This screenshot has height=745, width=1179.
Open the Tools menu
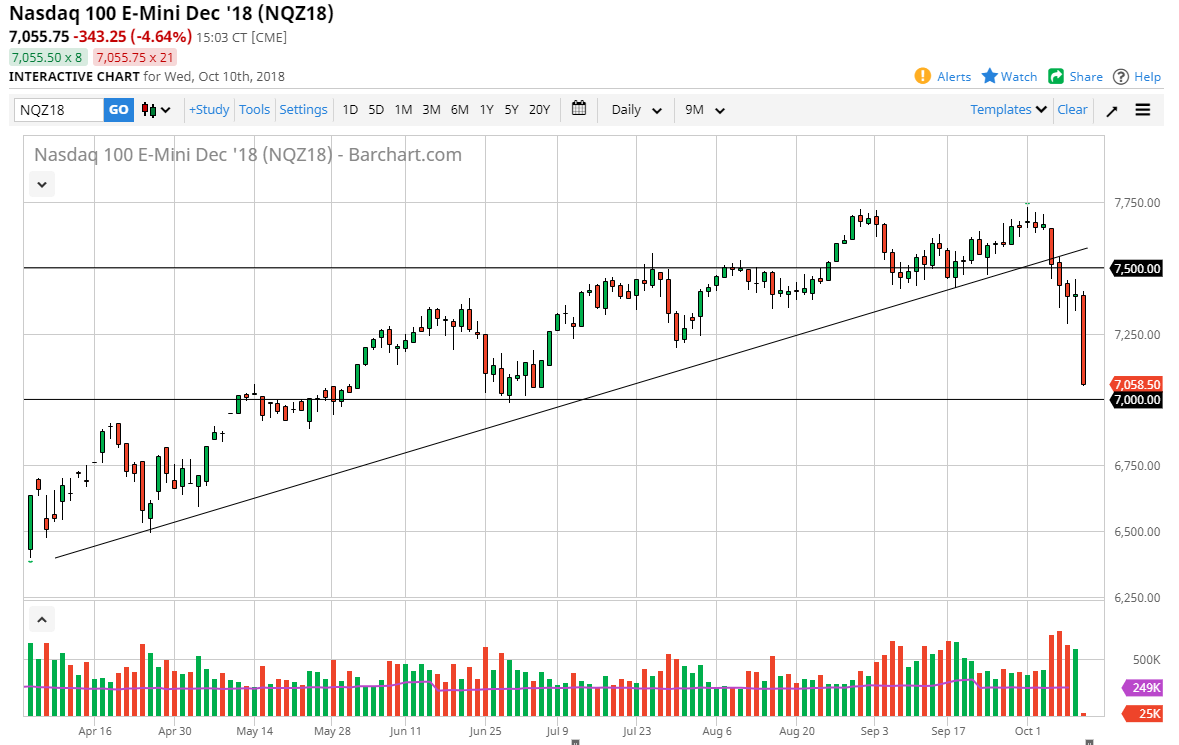coord(255,110)
